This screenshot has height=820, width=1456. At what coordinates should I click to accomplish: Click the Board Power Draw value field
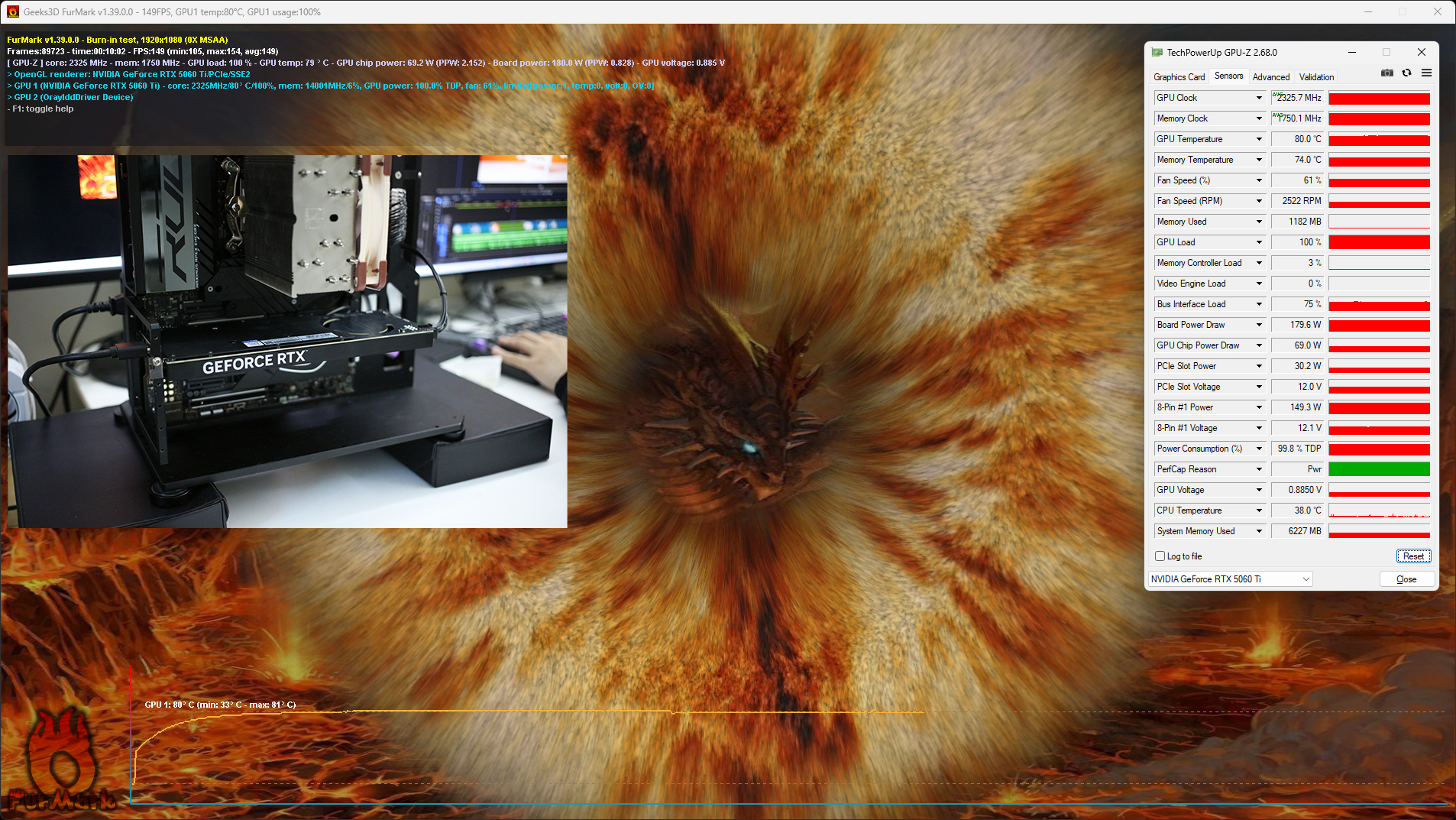point(1297,325)
